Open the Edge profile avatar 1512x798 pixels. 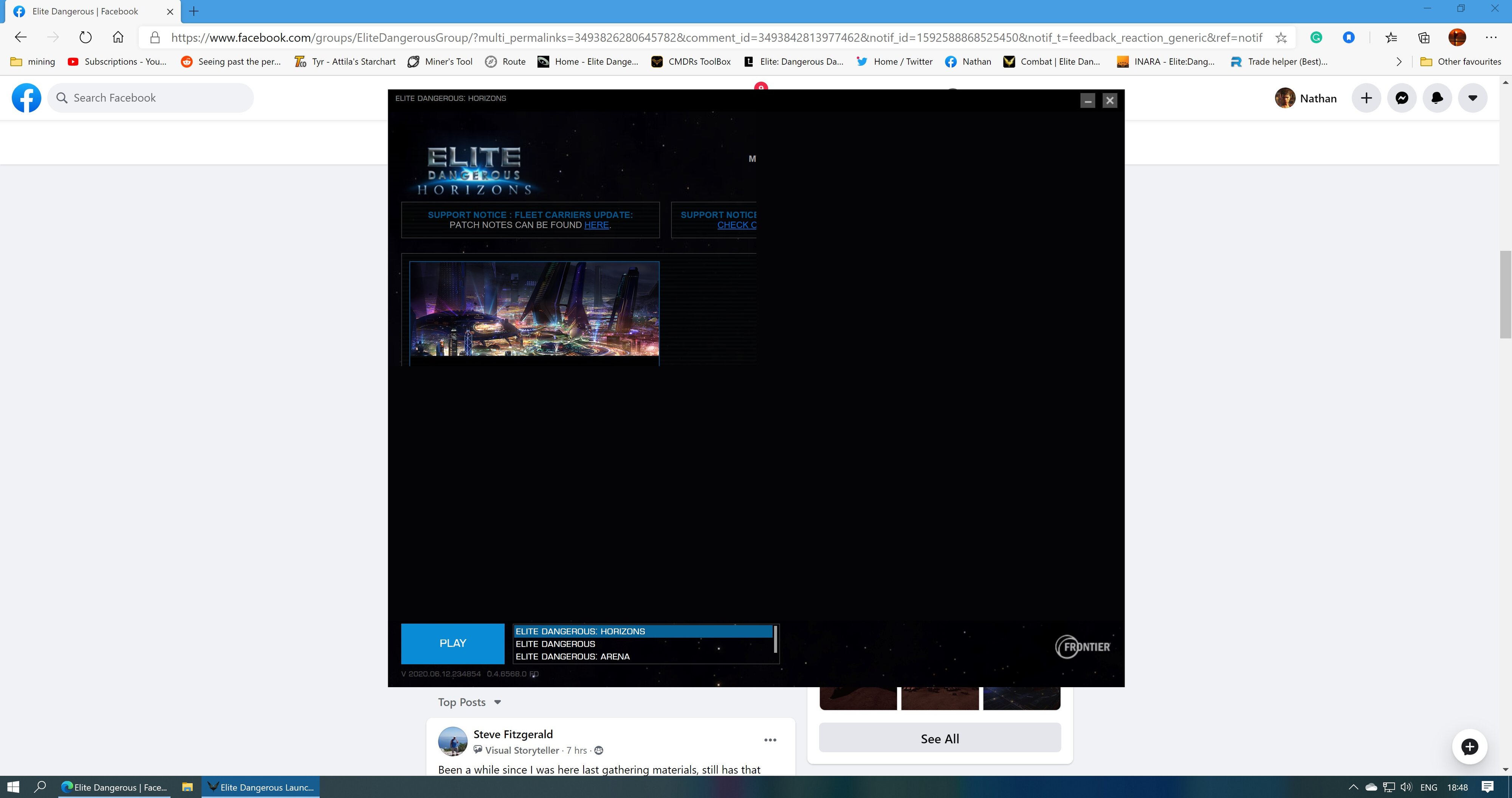(1457, 37)
